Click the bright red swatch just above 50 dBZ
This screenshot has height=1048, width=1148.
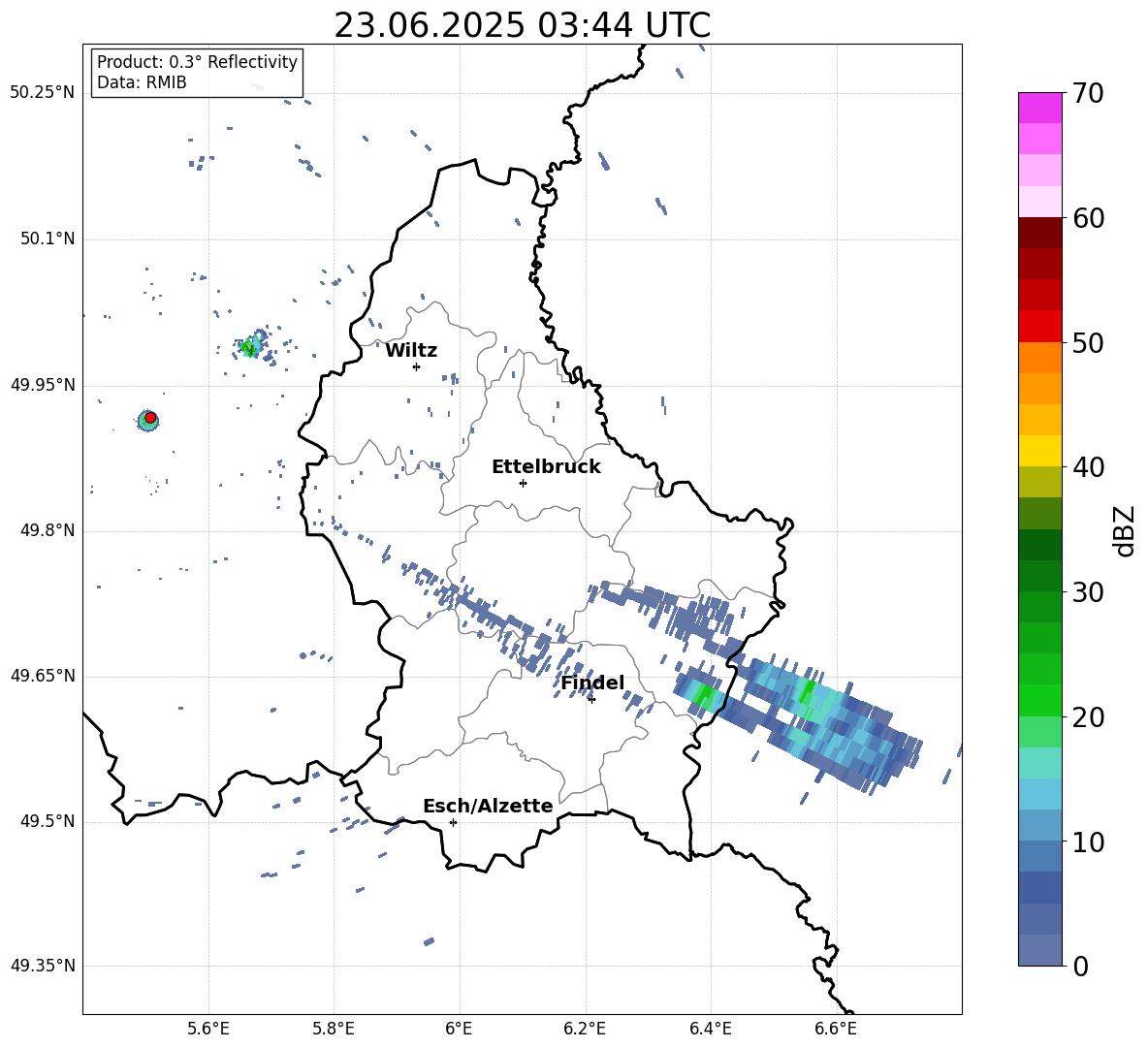[x=1039, y=327]
